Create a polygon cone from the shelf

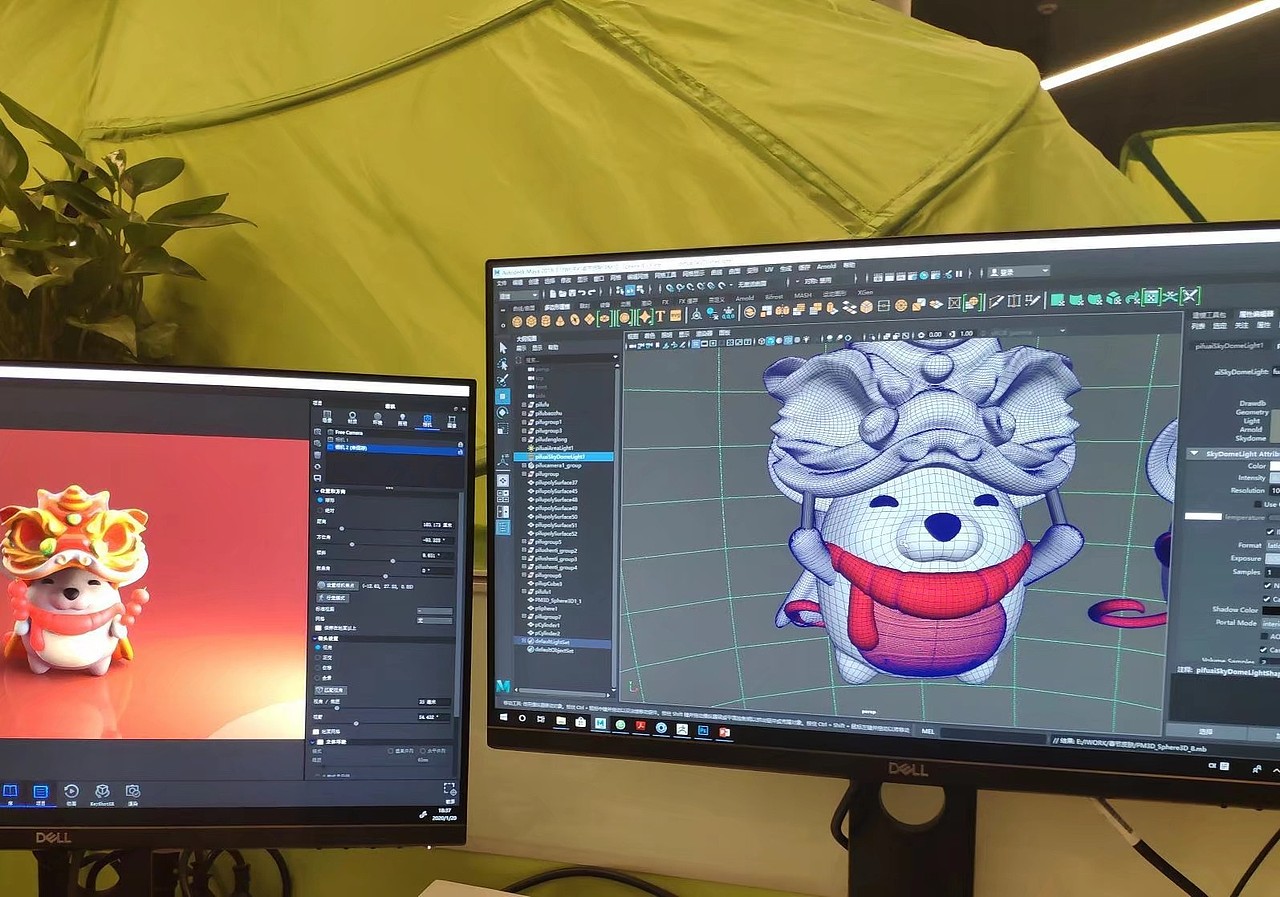pyautogui.click(x=560, y=321)
